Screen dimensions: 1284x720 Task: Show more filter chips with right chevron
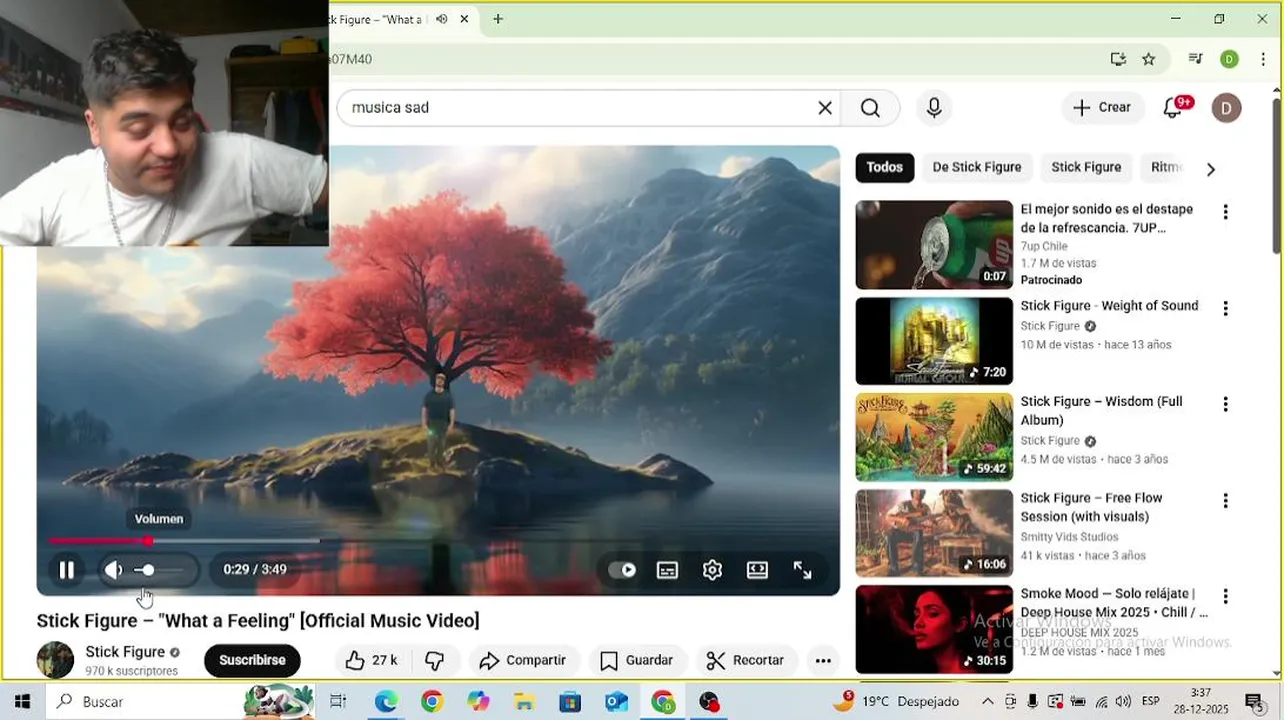pyautogui.click(x=1210, y=169)
